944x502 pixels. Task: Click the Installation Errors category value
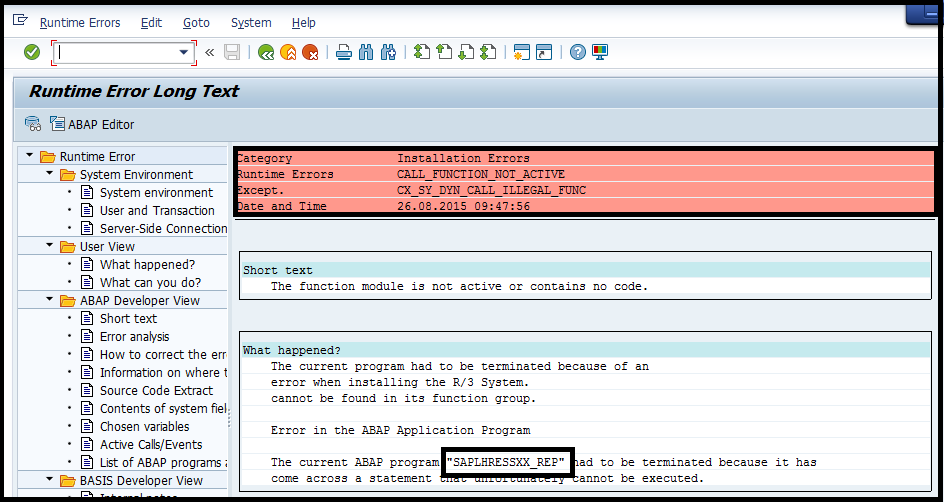click(x=463, y=158)
